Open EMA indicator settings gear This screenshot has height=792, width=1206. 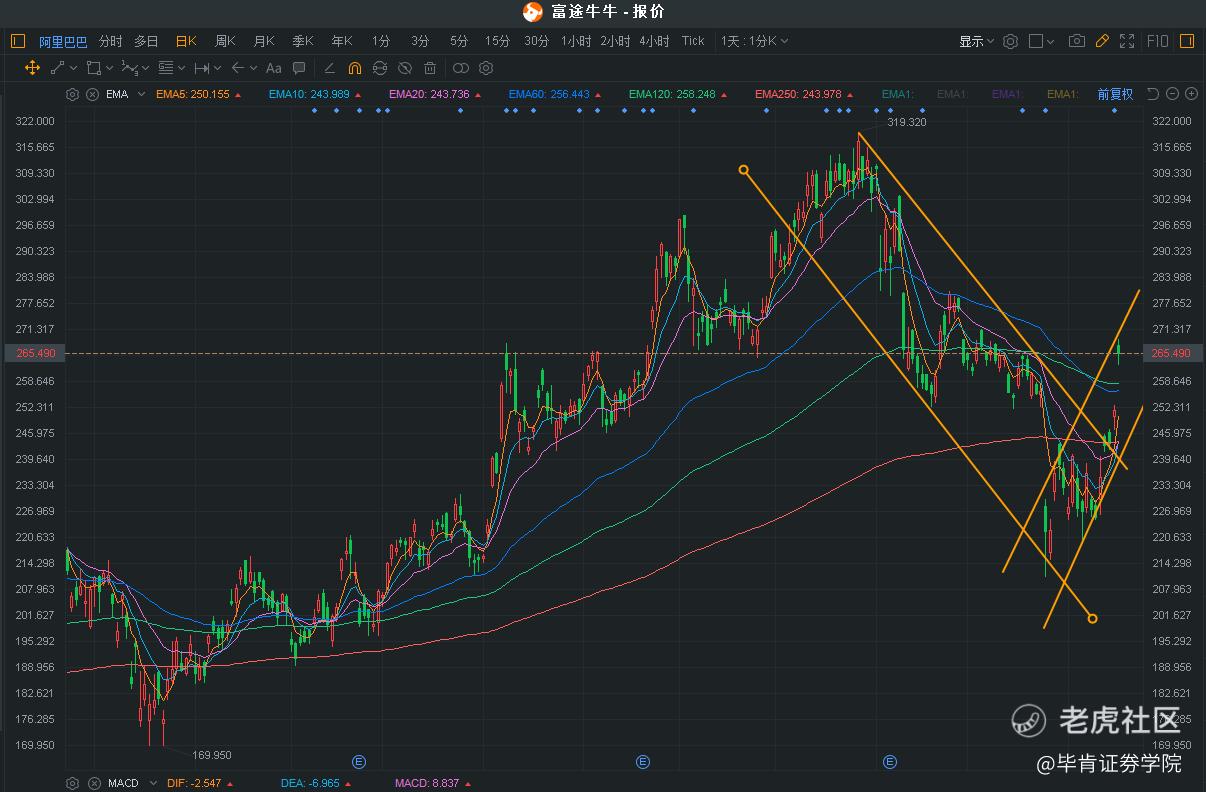point(72,94)
